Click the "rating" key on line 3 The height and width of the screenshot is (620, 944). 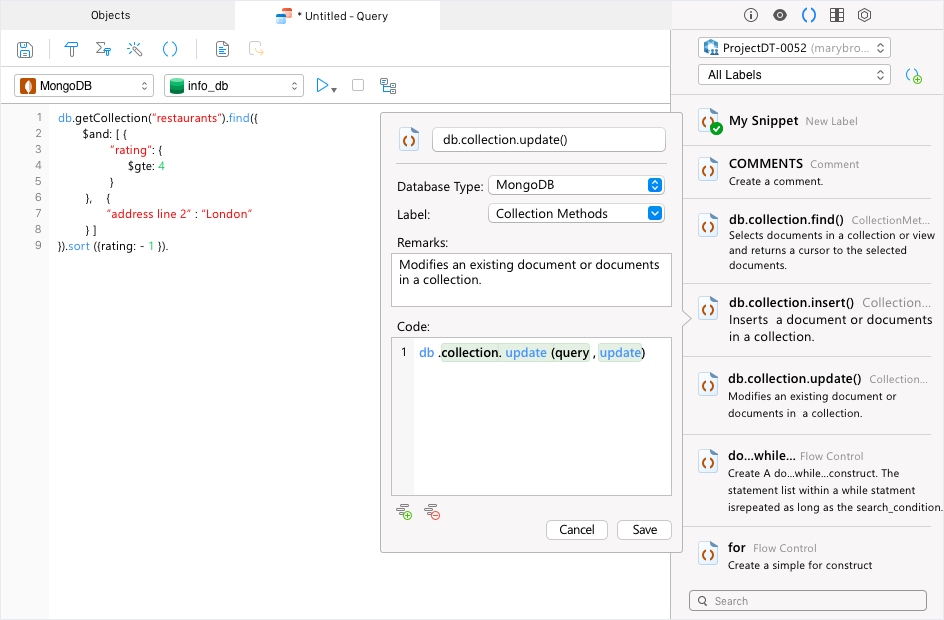pyautogui.click(x=130, y=150)
